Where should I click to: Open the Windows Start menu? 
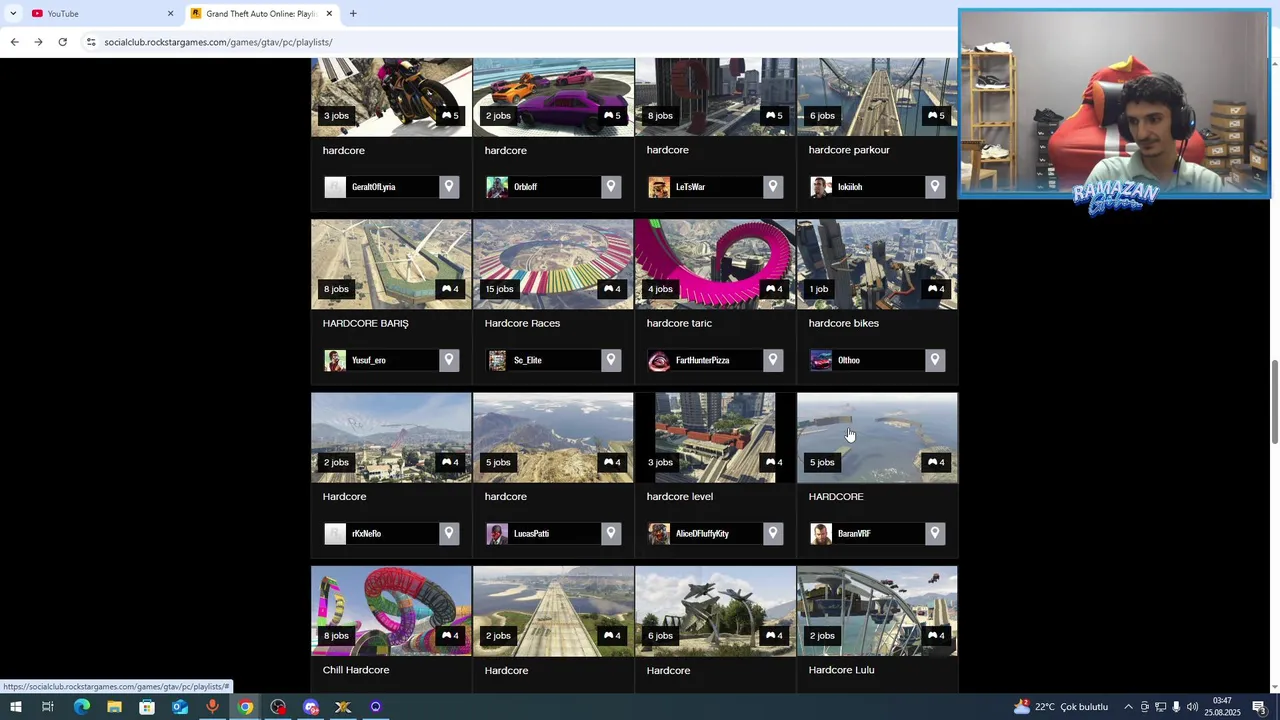coord(15,707)
